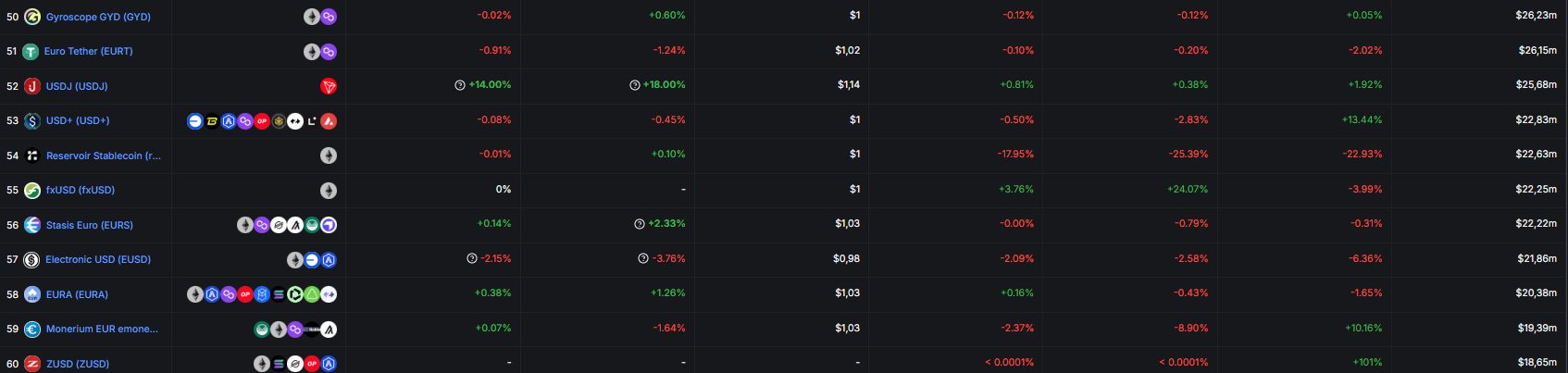Click the Euro Tether token logo

[31, 52]
